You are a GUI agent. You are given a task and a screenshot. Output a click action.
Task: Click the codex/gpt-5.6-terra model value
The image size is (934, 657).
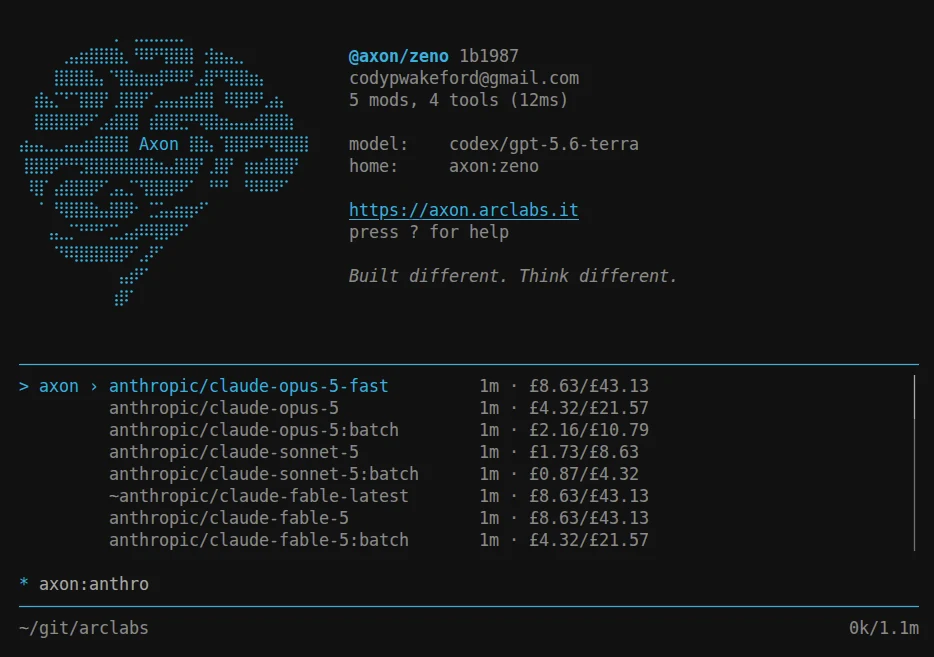pos(544,144)
